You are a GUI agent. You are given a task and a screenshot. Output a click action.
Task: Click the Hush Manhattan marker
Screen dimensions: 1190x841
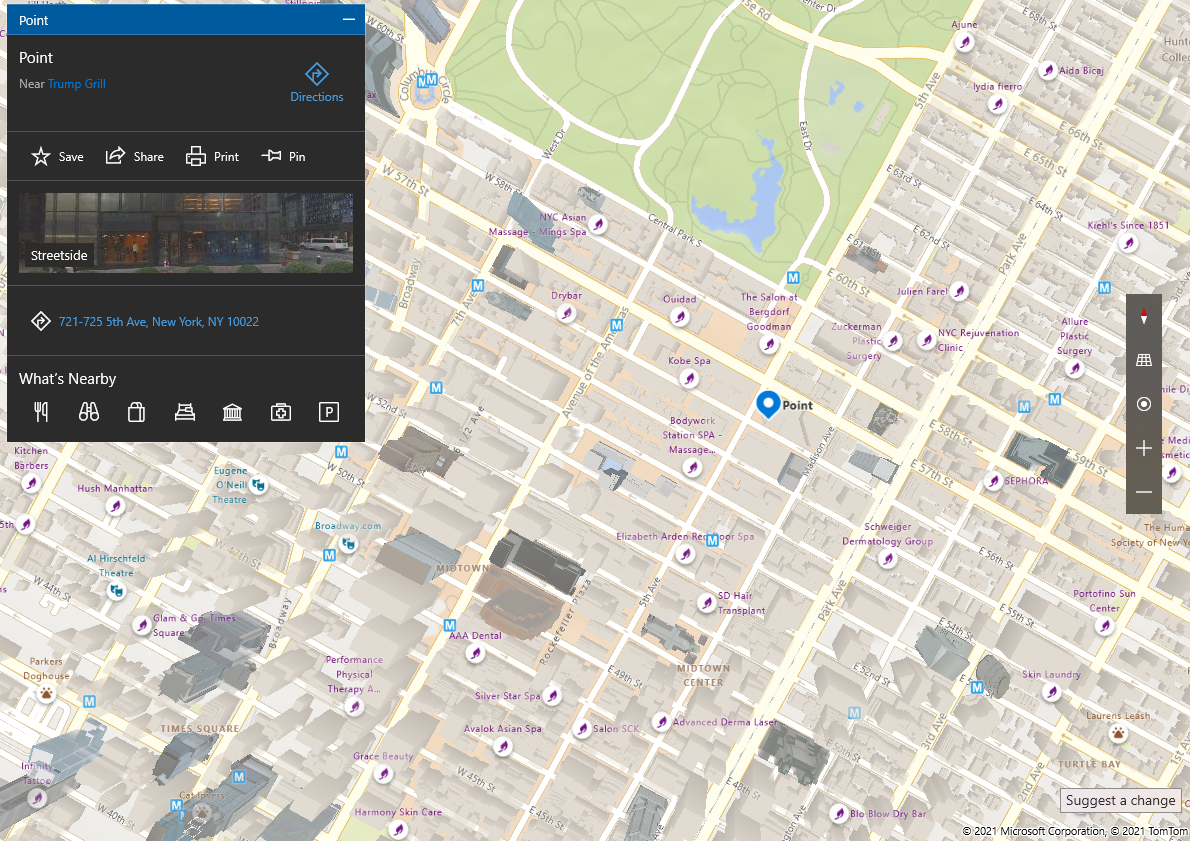(115, 506)
